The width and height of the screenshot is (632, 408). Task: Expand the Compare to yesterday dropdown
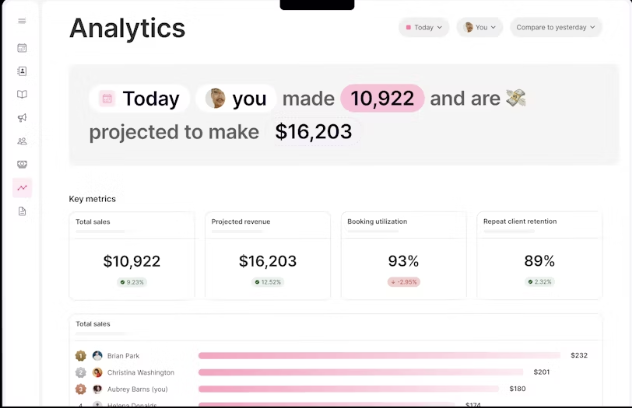556,27
